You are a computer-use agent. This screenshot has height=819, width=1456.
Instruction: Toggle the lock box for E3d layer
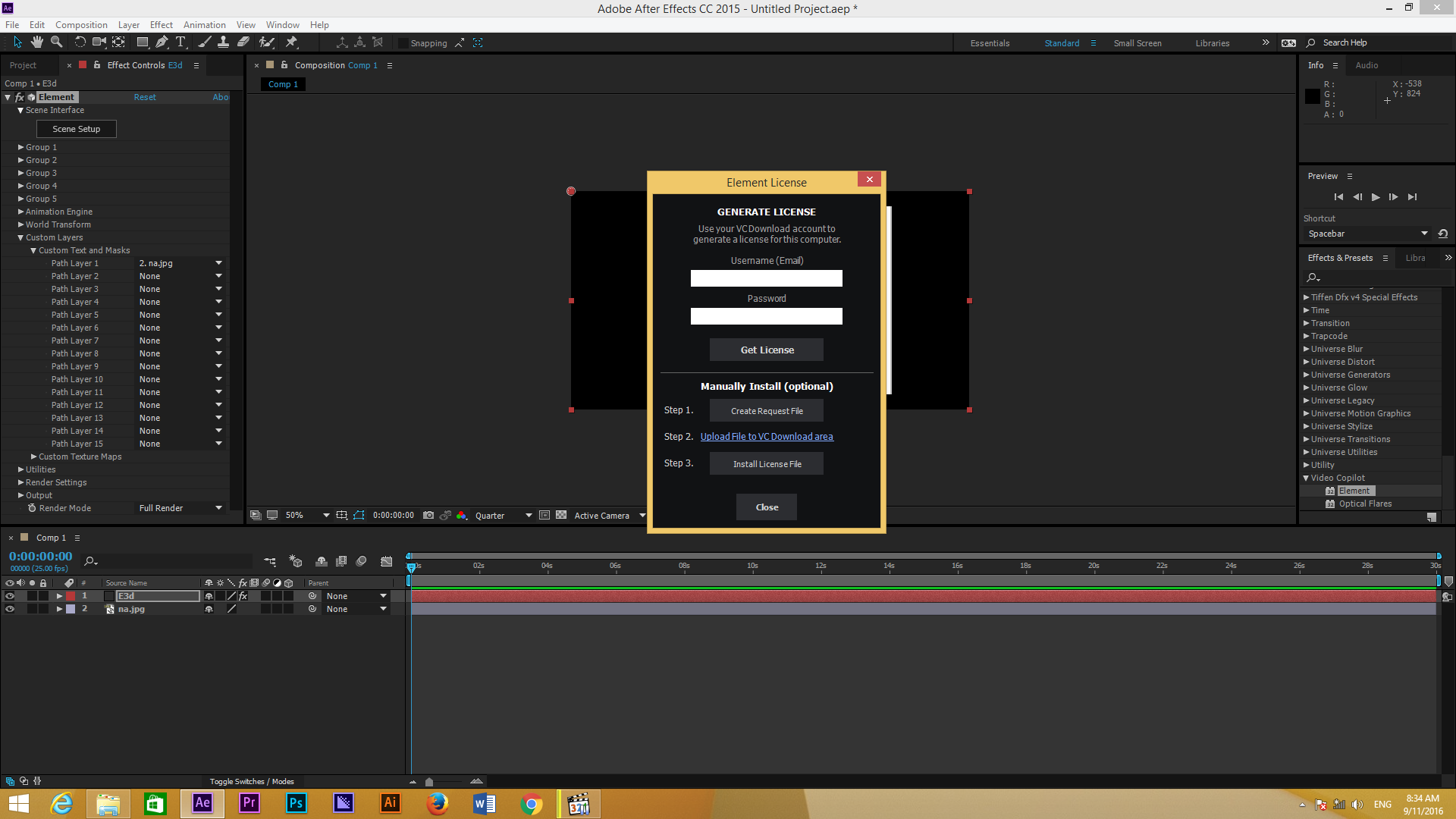(43, 596)
